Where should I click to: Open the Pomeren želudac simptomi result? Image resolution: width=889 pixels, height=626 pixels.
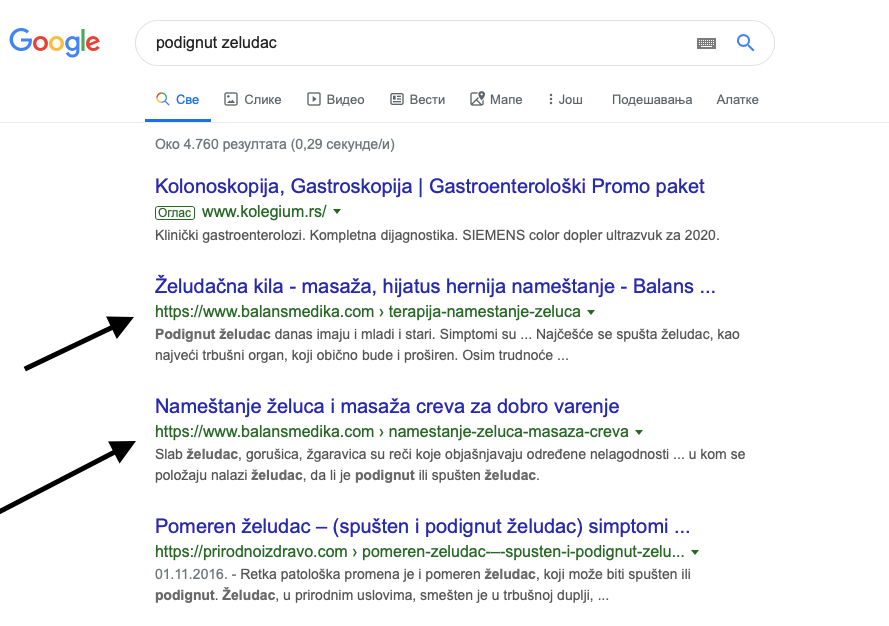tap(422, 526)
